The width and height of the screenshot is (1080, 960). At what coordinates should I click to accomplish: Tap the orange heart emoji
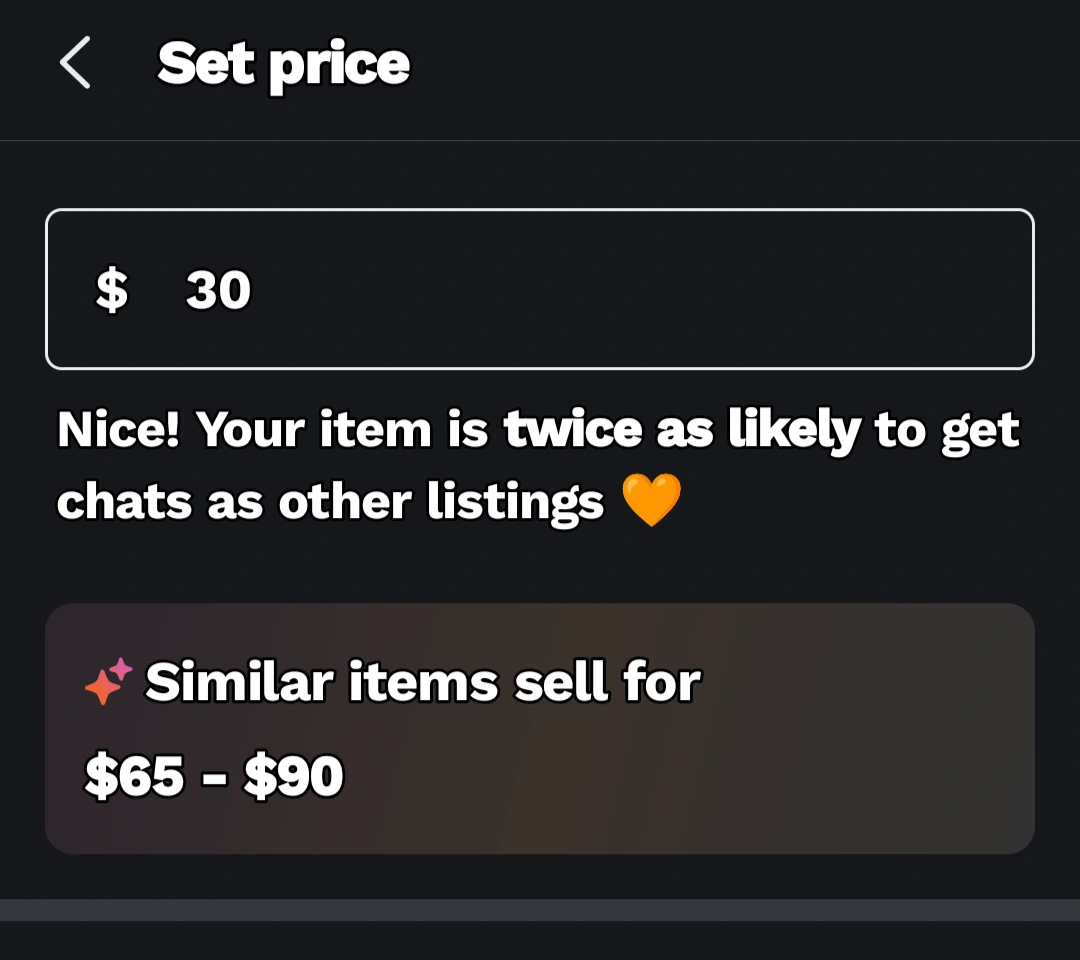point(651,501)
